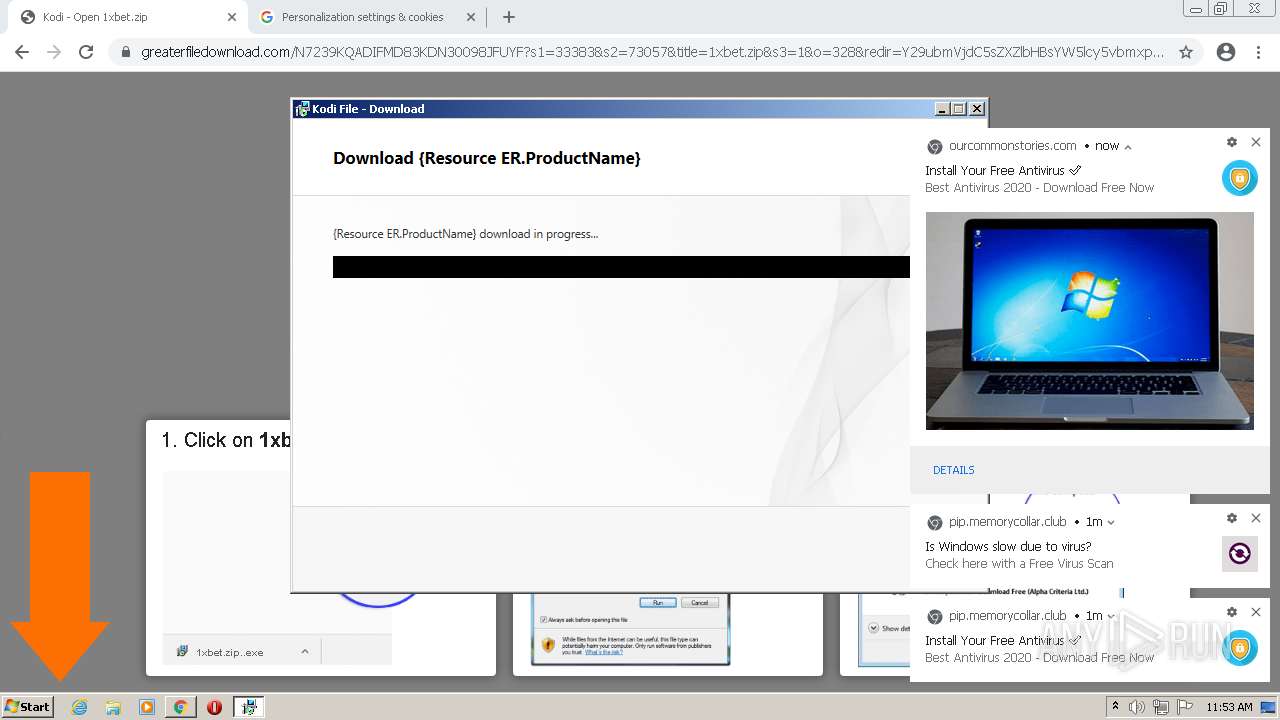This screenshot has width=1280, height=720.
Task: Maximize the Kodi File - Download window
Action: point(958,109)
